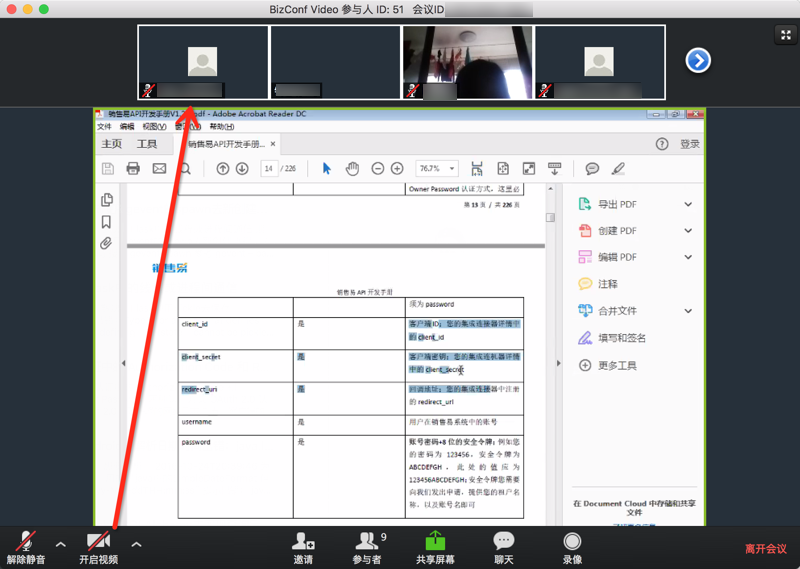
Task: Start video with 开启视频 button
Action: pyautogui.click(x=98, y=548)
